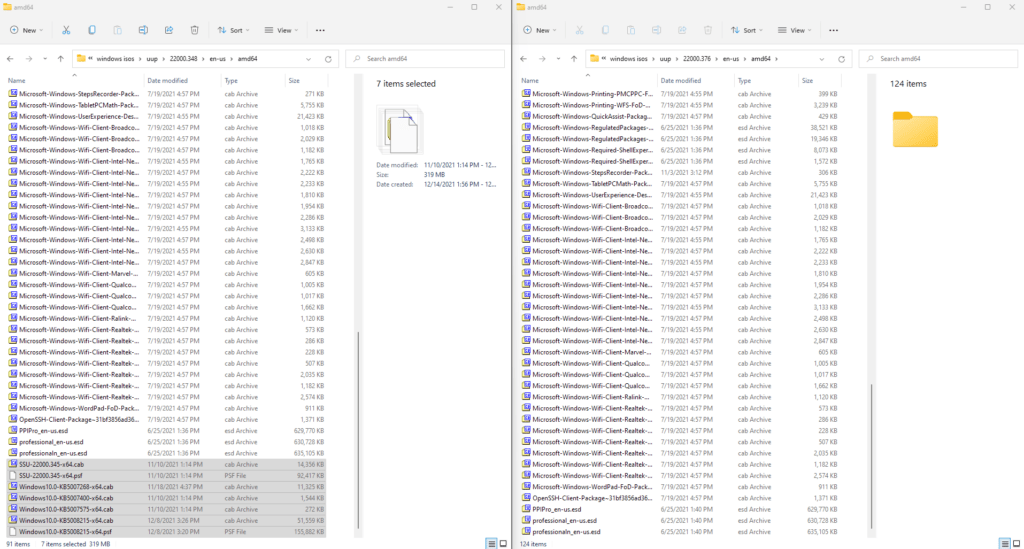This screenshot has height=549, width=1024.
Task: Switch right window to large icons view
Action: 1017,544
